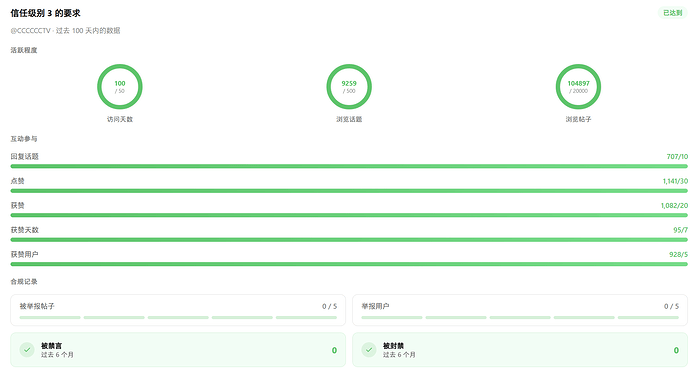The height and width of the screenshot is (371, 690).
Task: Click the 1,082/20 value
Action: tap(674, 206)
